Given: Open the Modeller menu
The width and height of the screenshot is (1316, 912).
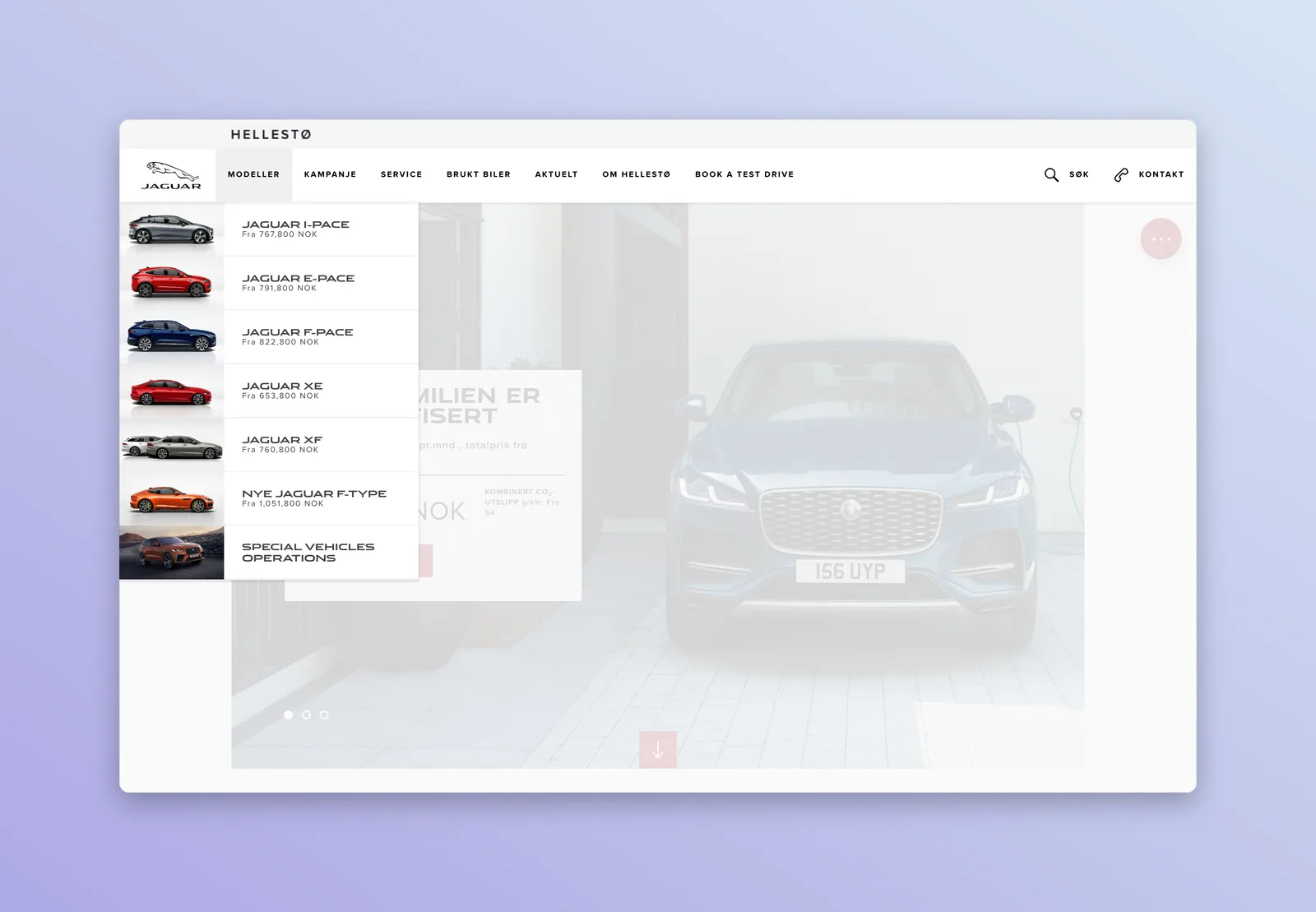Looking at the screenshot, I should click(253, 174).
